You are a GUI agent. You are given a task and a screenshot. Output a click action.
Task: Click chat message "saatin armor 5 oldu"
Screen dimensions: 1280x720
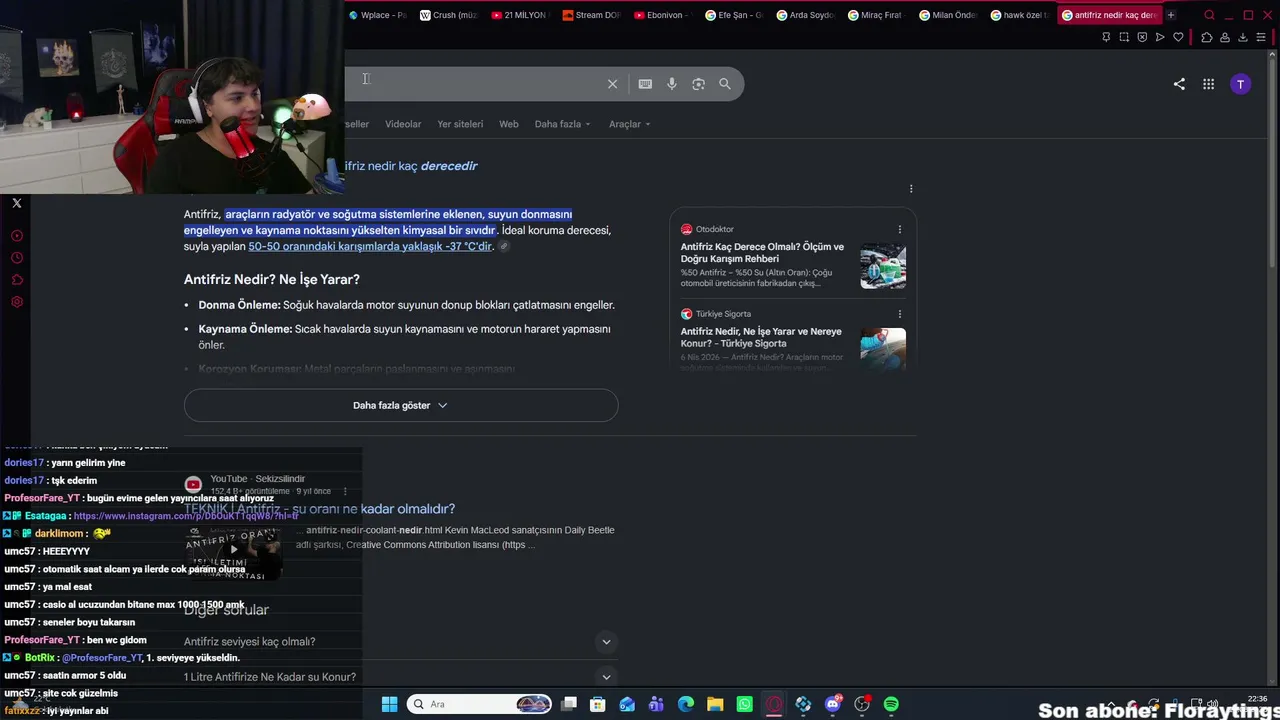point(84,676)
